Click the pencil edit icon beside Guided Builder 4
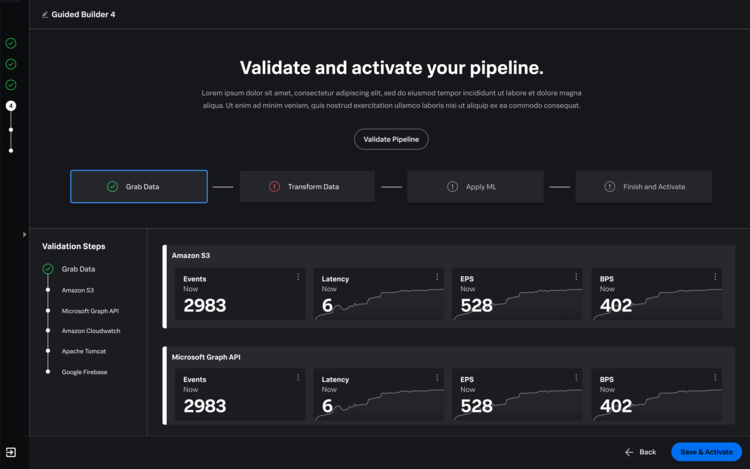The image size is (750, 469). coord(44,15)
